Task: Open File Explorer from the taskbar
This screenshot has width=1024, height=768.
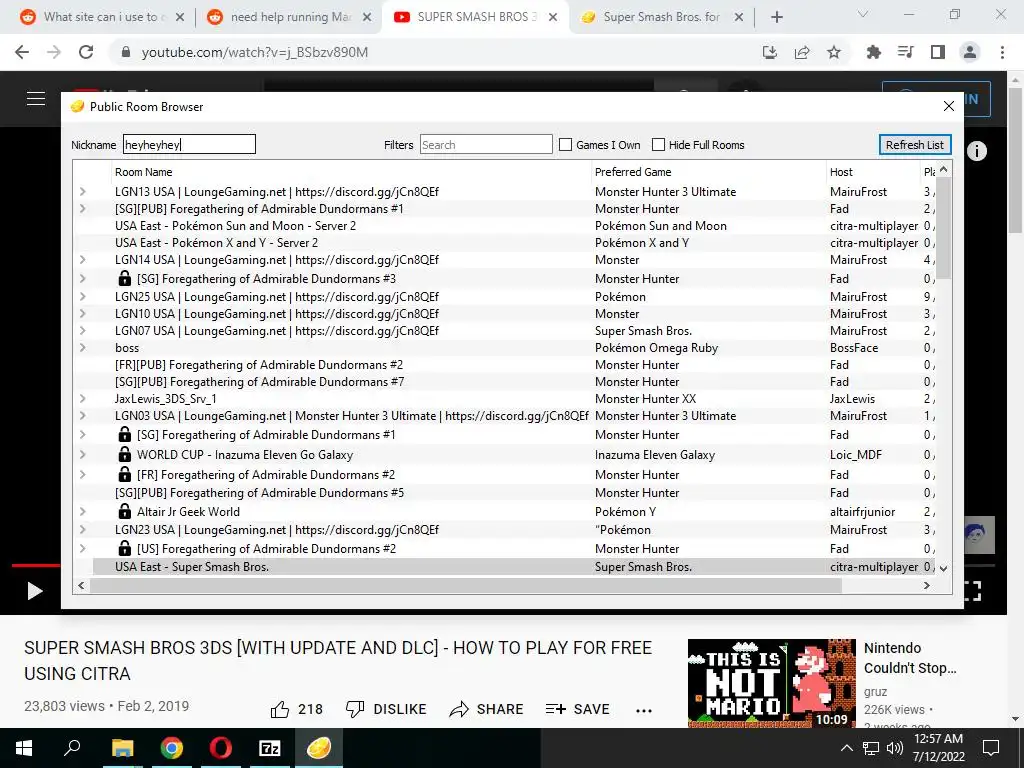Action: point(122,748)
